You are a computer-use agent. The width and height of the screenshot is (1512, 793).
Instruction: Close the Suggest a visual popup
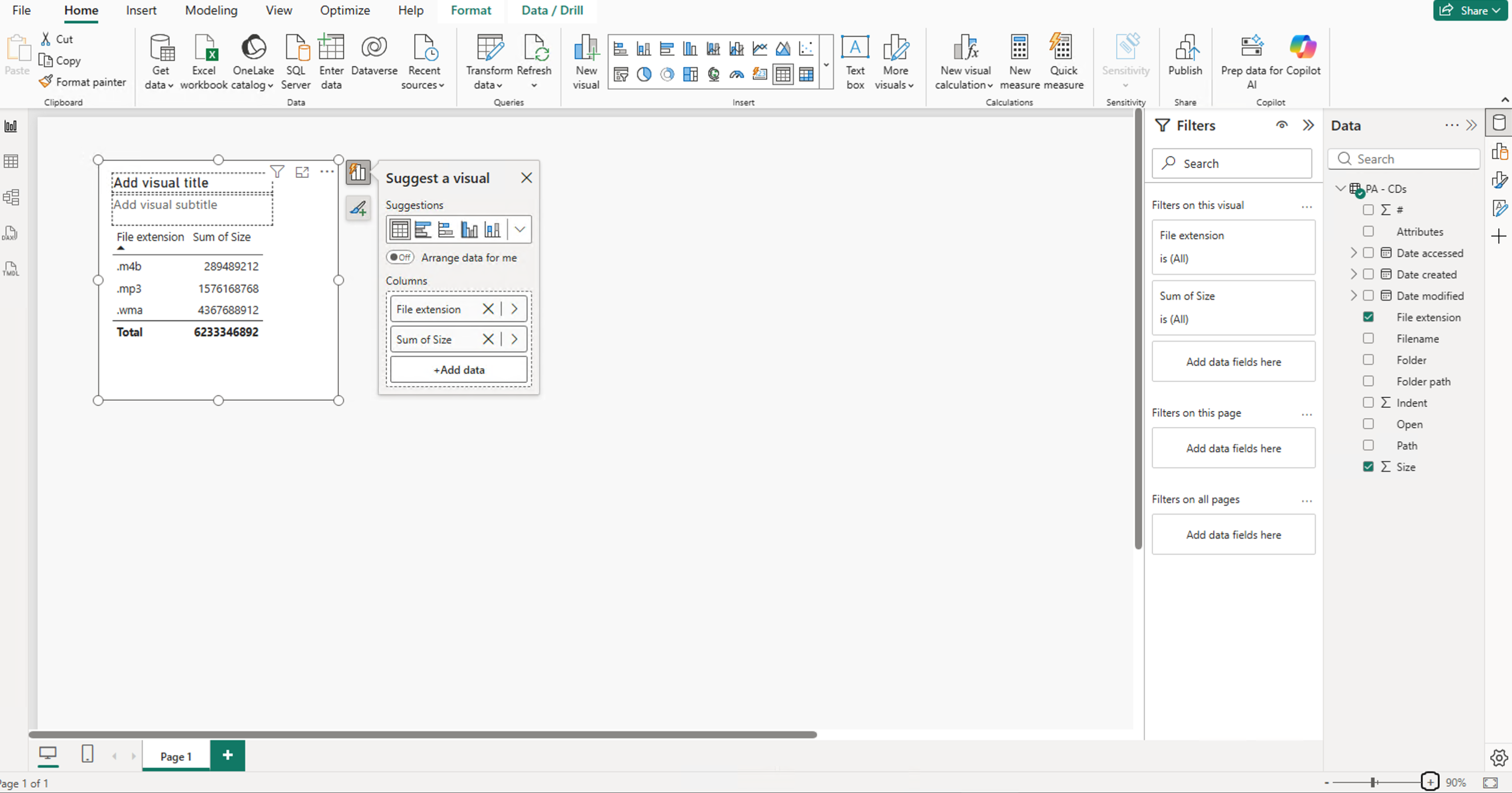[x=526, y=178]
